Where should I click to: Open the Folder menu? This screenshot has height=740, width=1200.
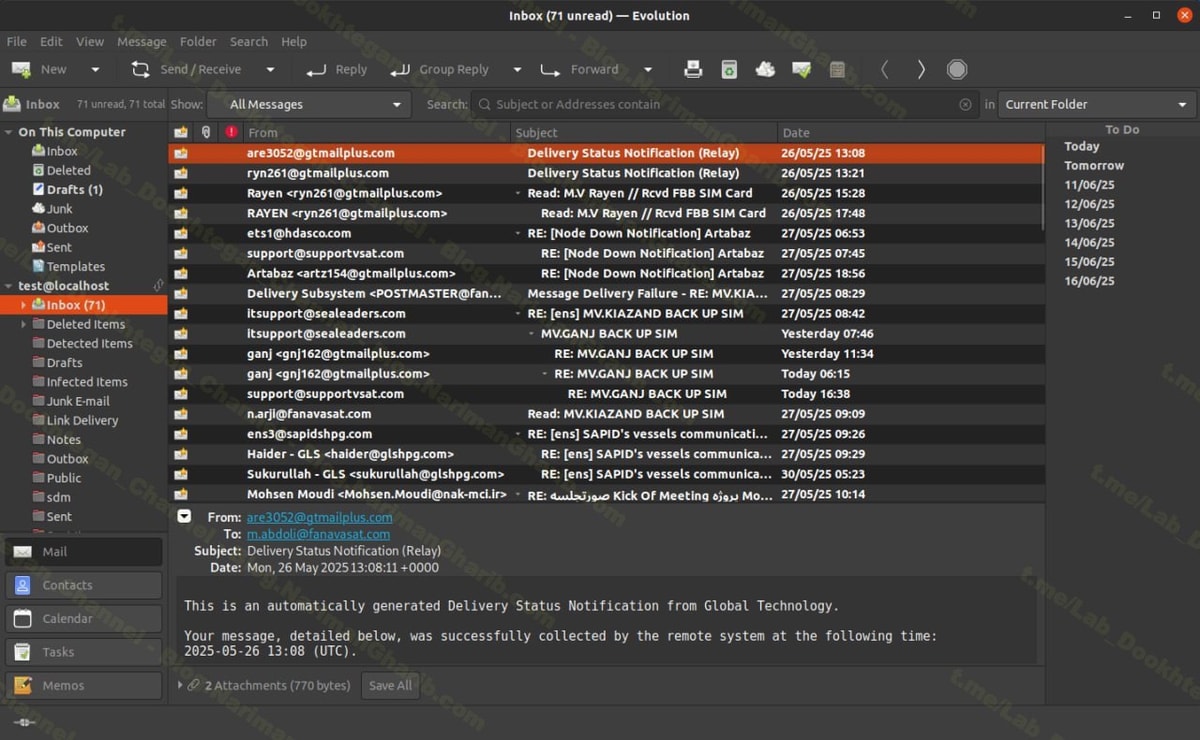click(198, 42)
